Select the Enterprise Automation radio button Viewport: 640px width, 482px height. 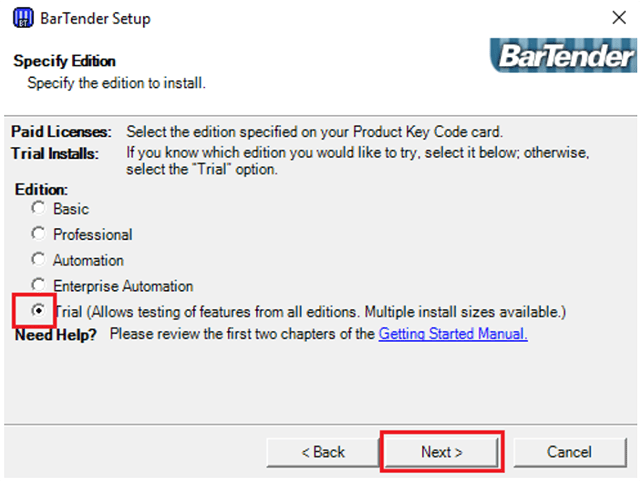[x=38, y=286]
